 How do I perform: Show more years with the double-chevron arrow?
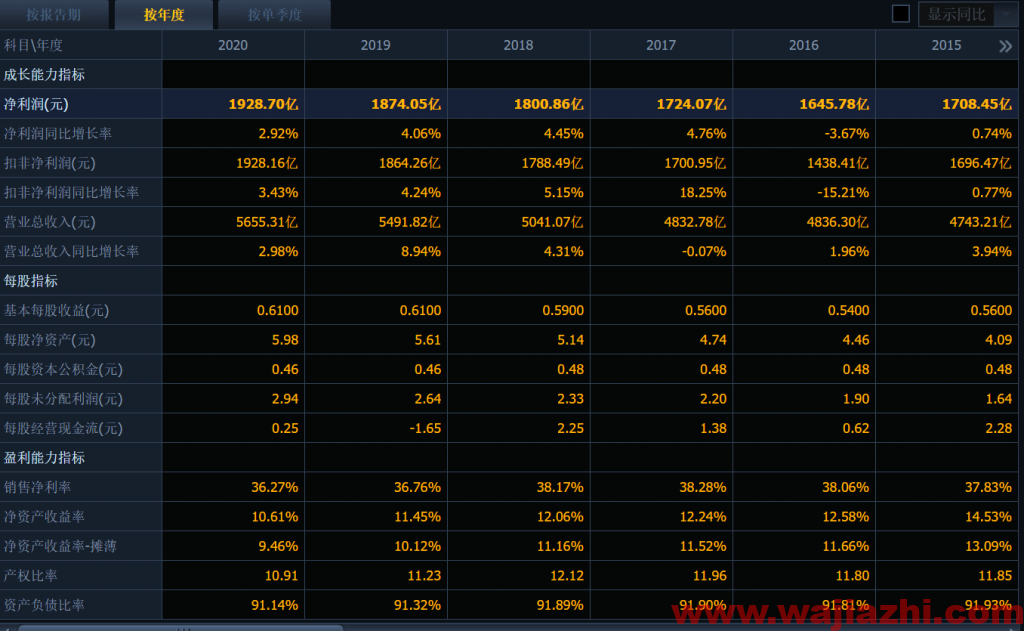[x=1005, y=46]
